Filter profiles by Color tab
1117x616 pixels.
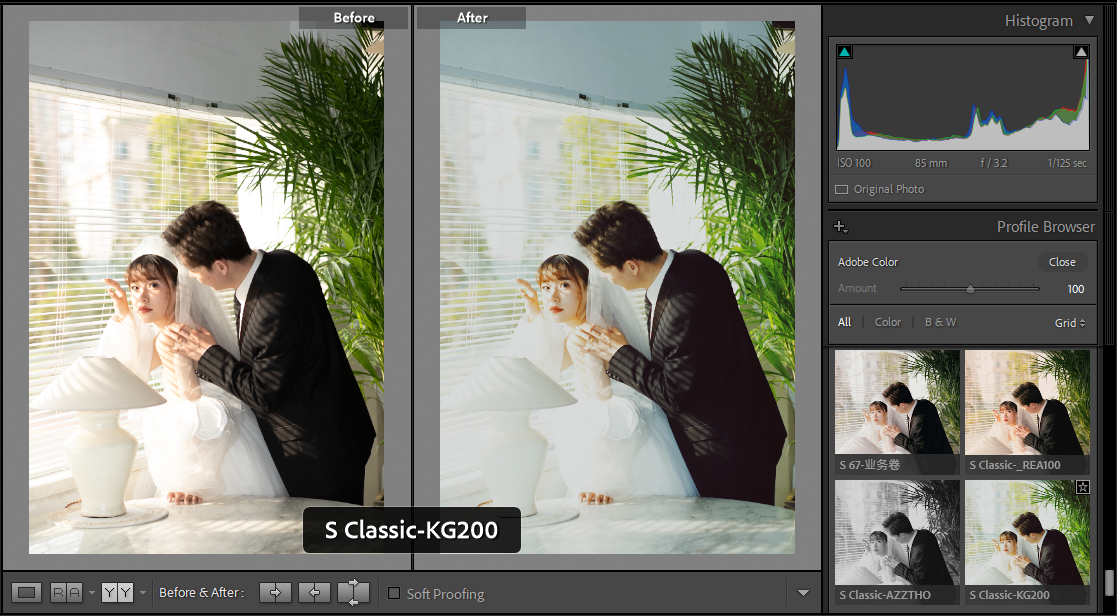[887, 322]
